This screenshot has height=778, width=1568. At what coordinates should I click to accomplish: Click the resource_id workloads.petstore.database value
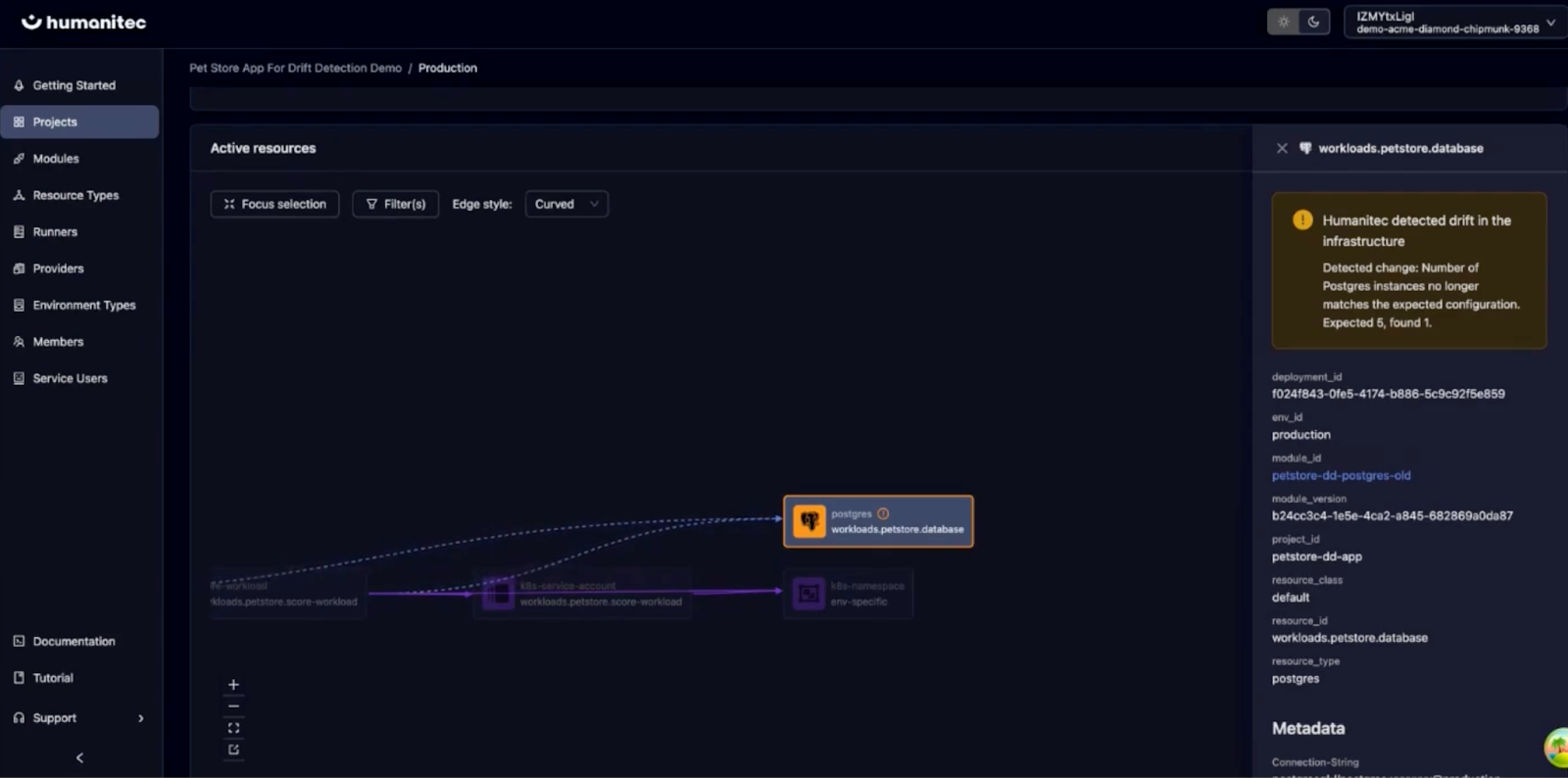click(1349, 638)
